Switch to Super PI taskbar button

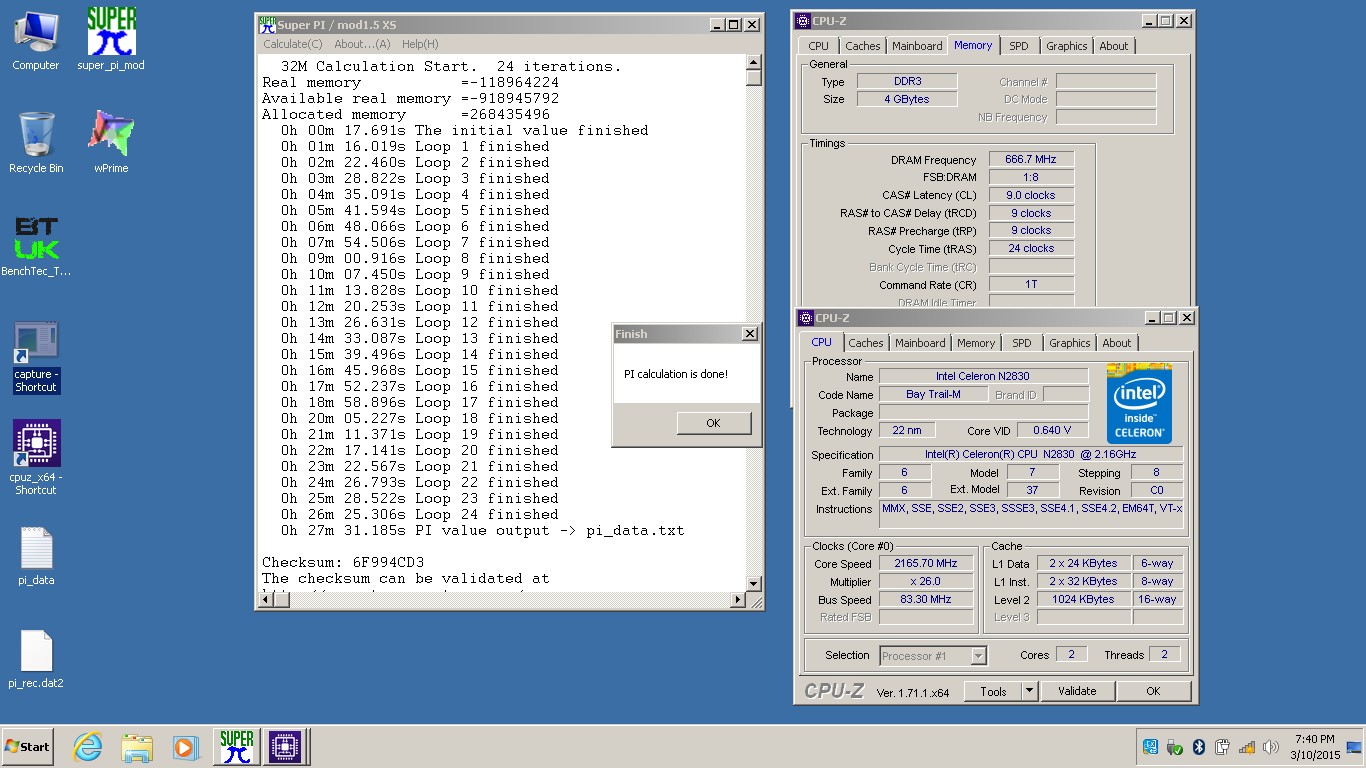coord(237,747)
